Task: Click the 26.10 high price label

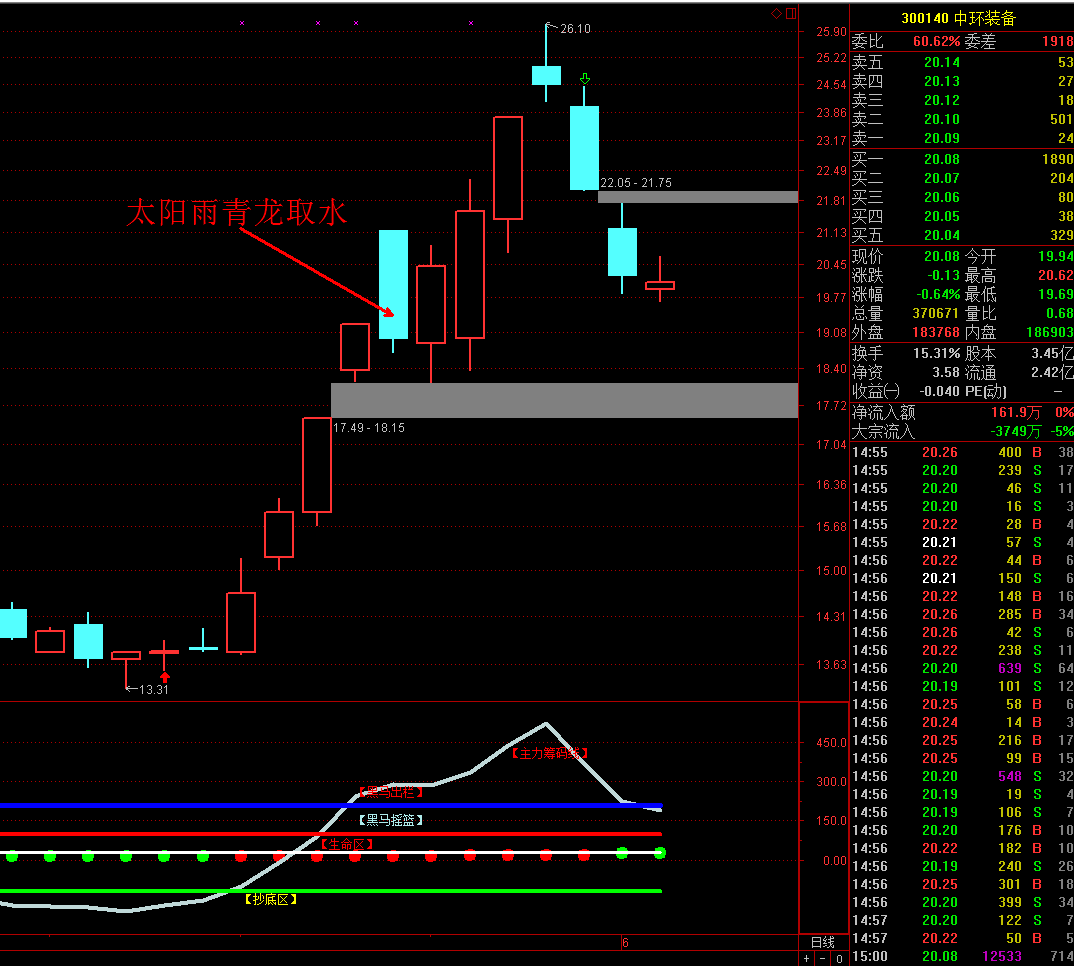Action: click(575, 29)
